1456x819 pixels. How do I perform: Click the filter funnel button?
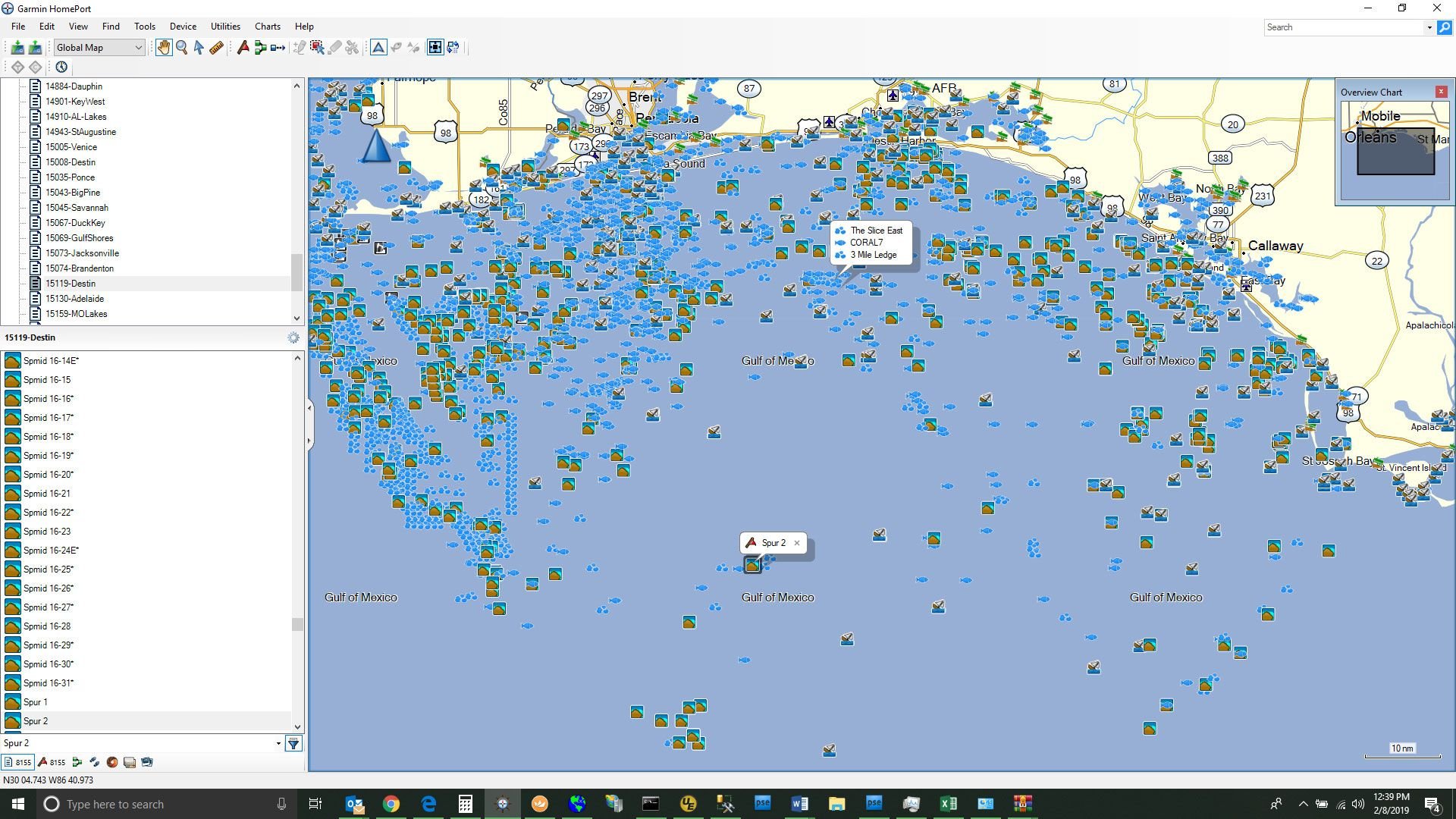pyautogui.click(x=293, y=743)
